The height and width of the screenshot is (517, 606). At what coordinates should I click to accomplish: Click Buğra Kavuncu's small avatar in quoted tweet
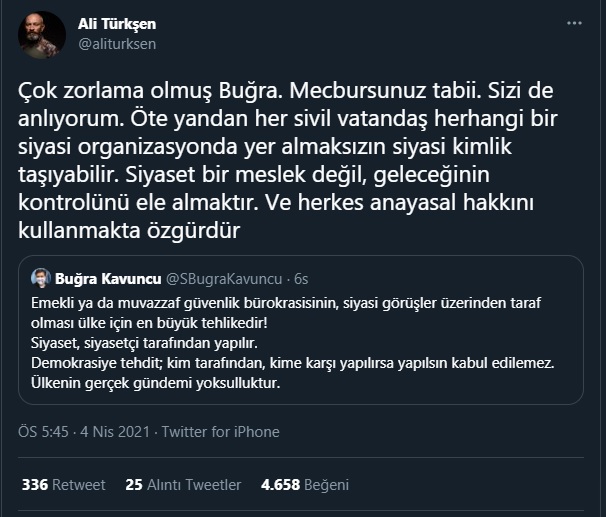41,277
